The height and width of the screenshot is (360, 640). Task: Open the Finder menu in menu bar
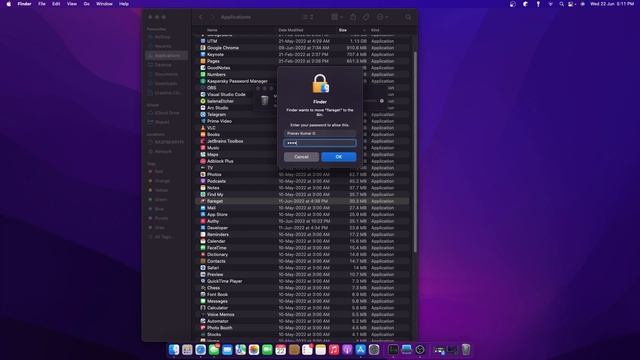coord(24,4)
